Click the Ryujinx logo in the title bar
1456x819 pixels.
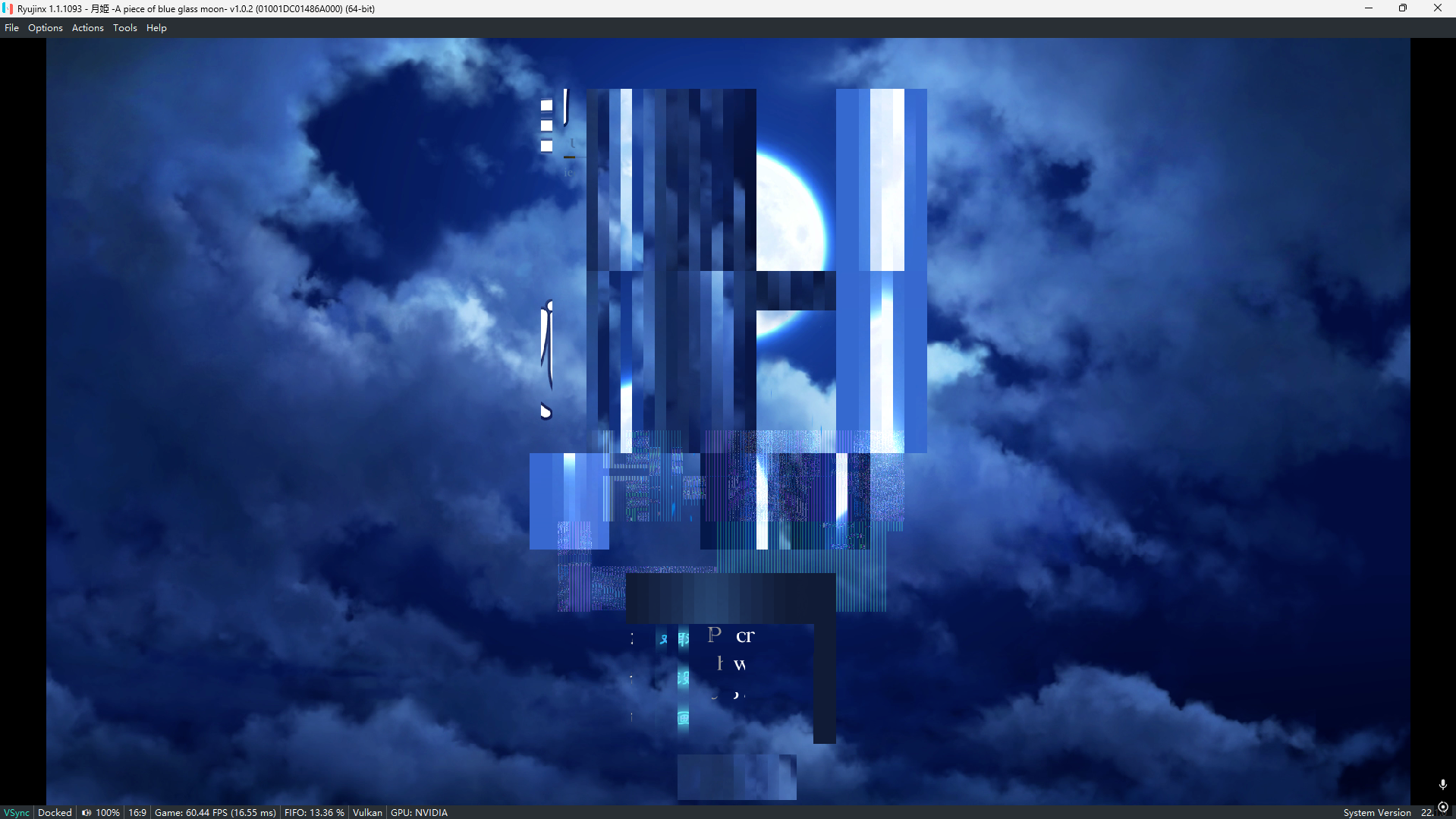8,8
